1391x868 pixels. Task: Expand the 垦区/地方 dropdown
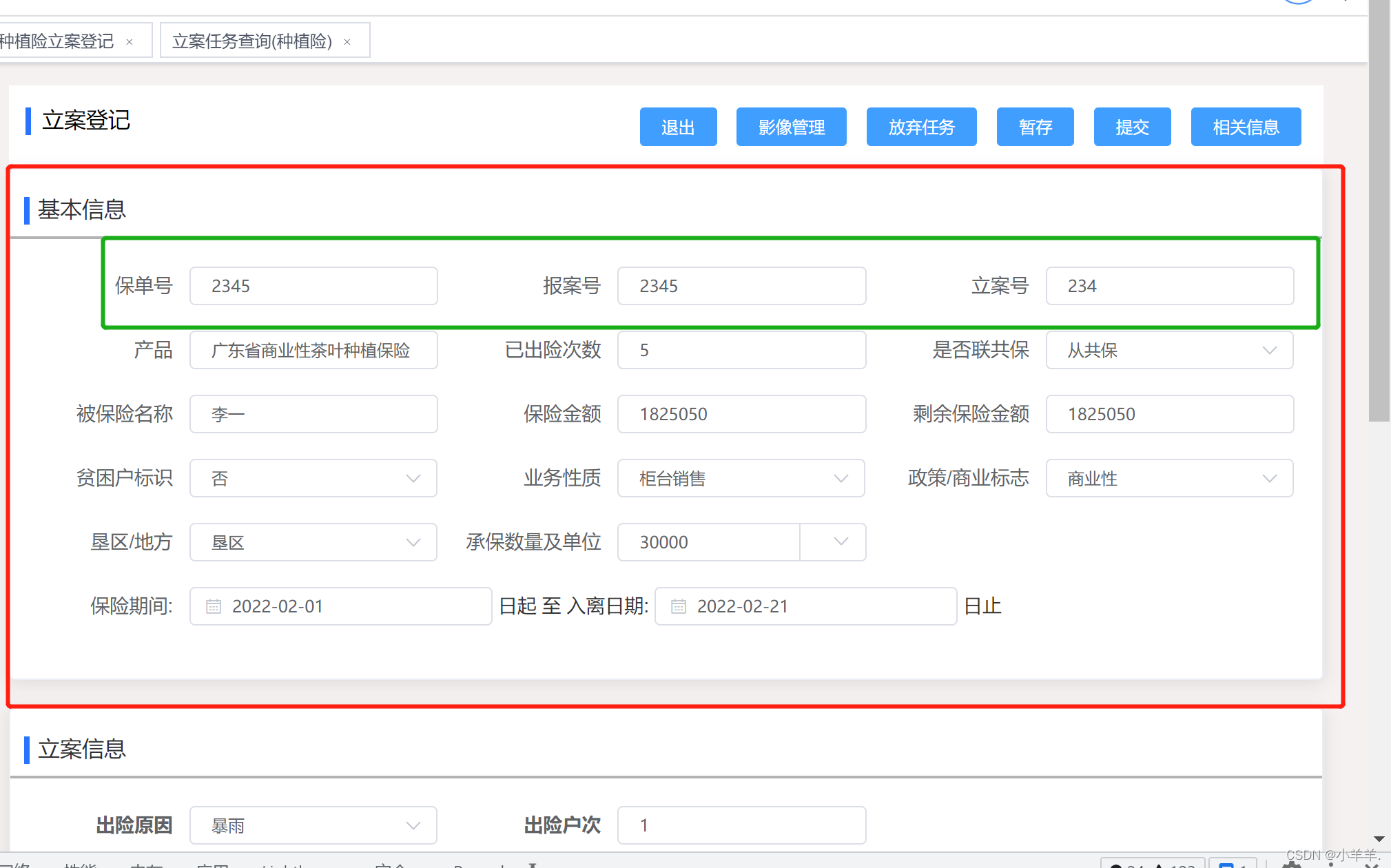tap(313, 542)
